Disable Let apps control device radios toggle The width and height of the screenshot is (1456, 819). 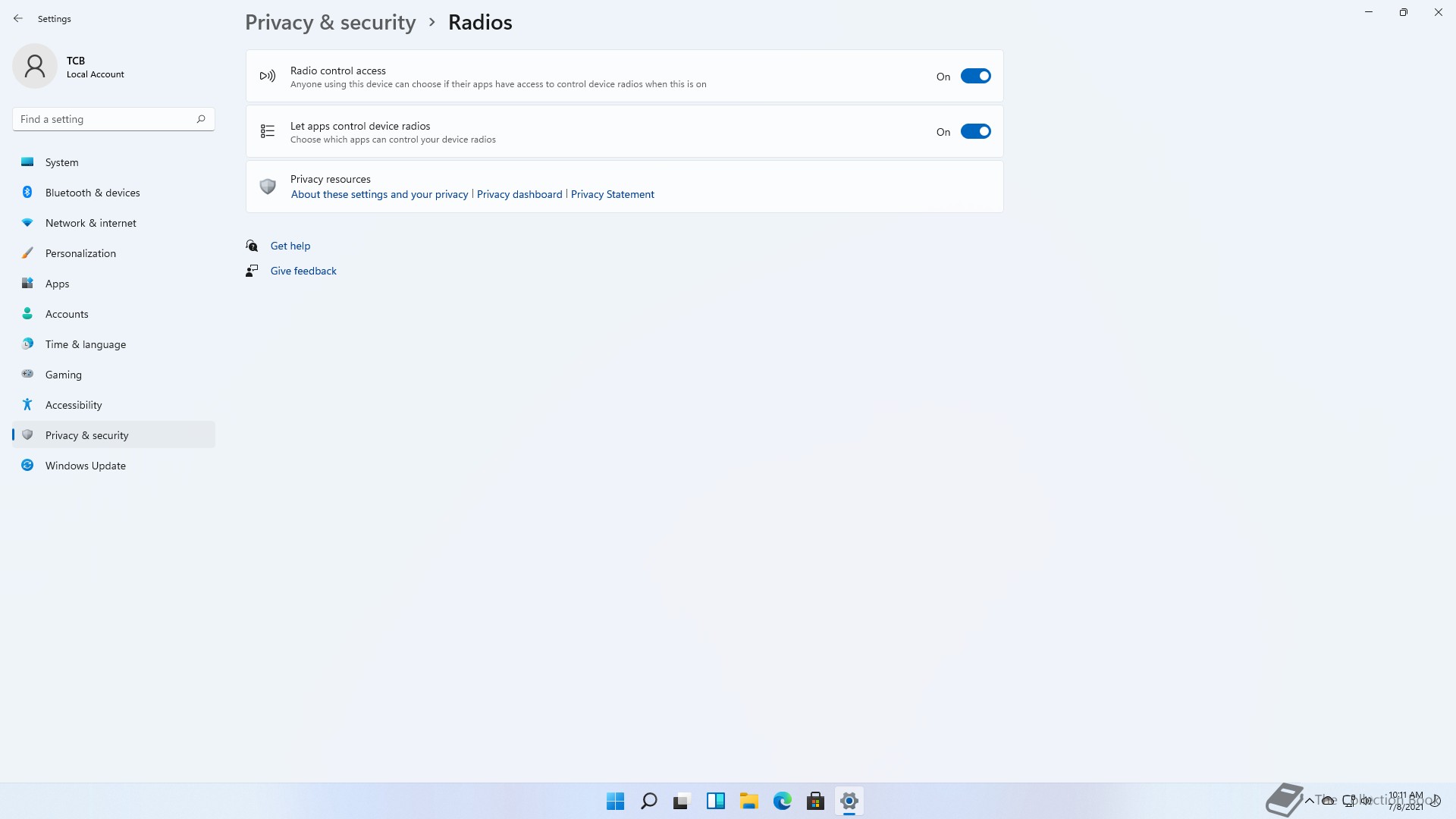coord(976,131)
